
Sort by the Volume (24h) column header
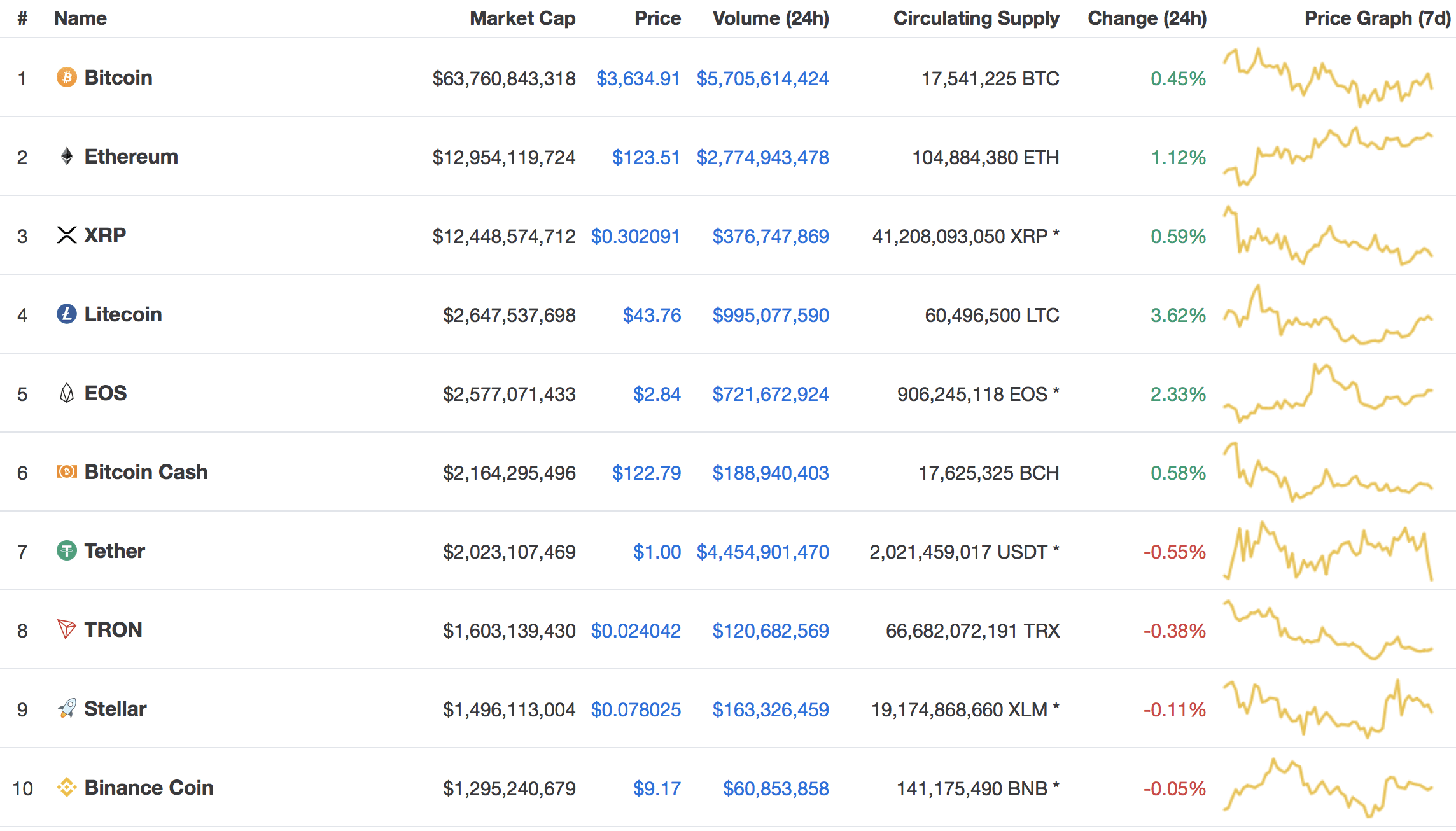click(x=771, y=18)
